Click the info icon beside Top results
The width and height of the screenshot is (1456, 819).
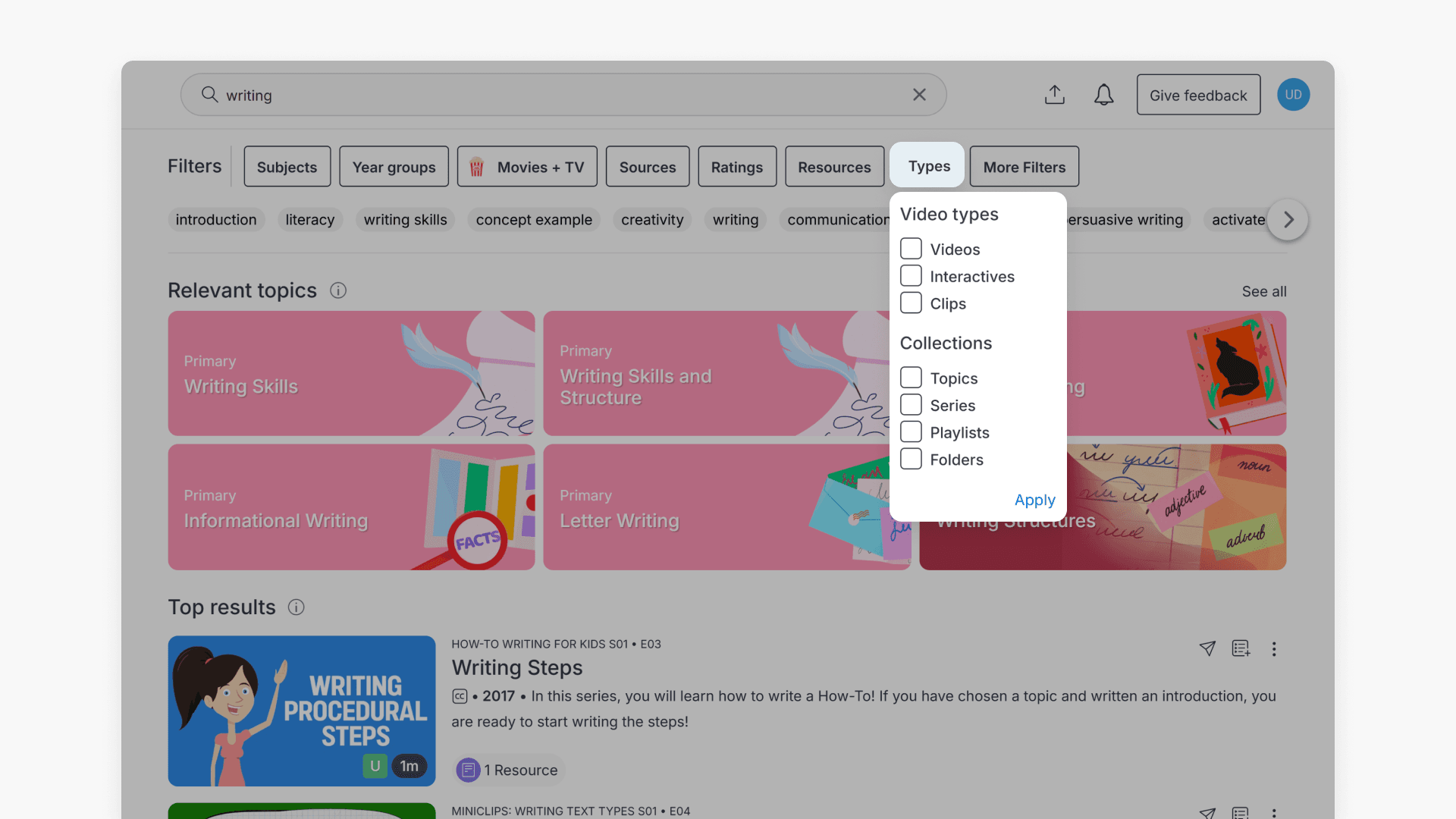pyautogui.click(x=297, y=607)
